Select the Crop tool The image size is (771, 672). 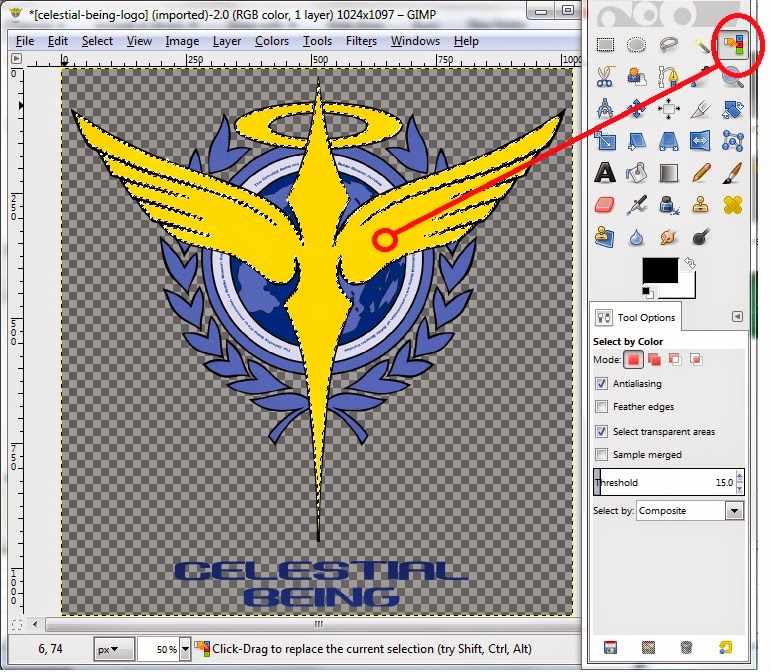point(701,109)
